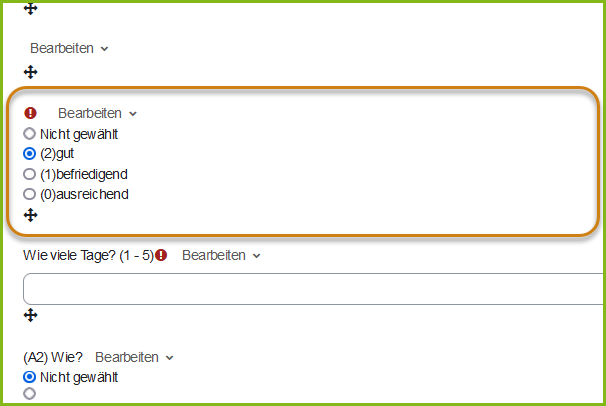This screenshot has width=606, height=406.
Task: Open Bearbeiten dropdown next to (A2) Wie?
Action: tap(134, 357)
